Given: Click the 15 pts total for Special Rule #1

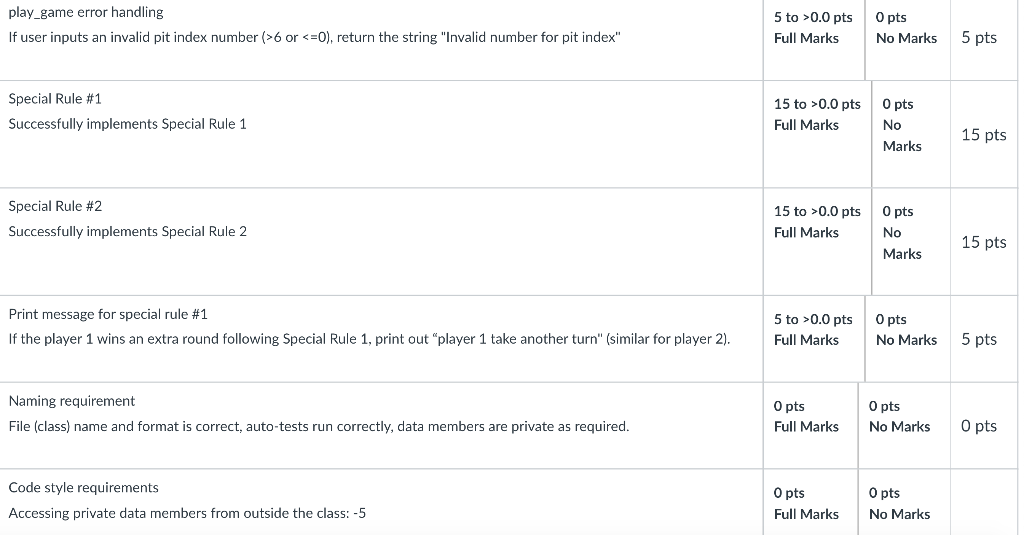Looking at the screenshot, I should 984,135.
